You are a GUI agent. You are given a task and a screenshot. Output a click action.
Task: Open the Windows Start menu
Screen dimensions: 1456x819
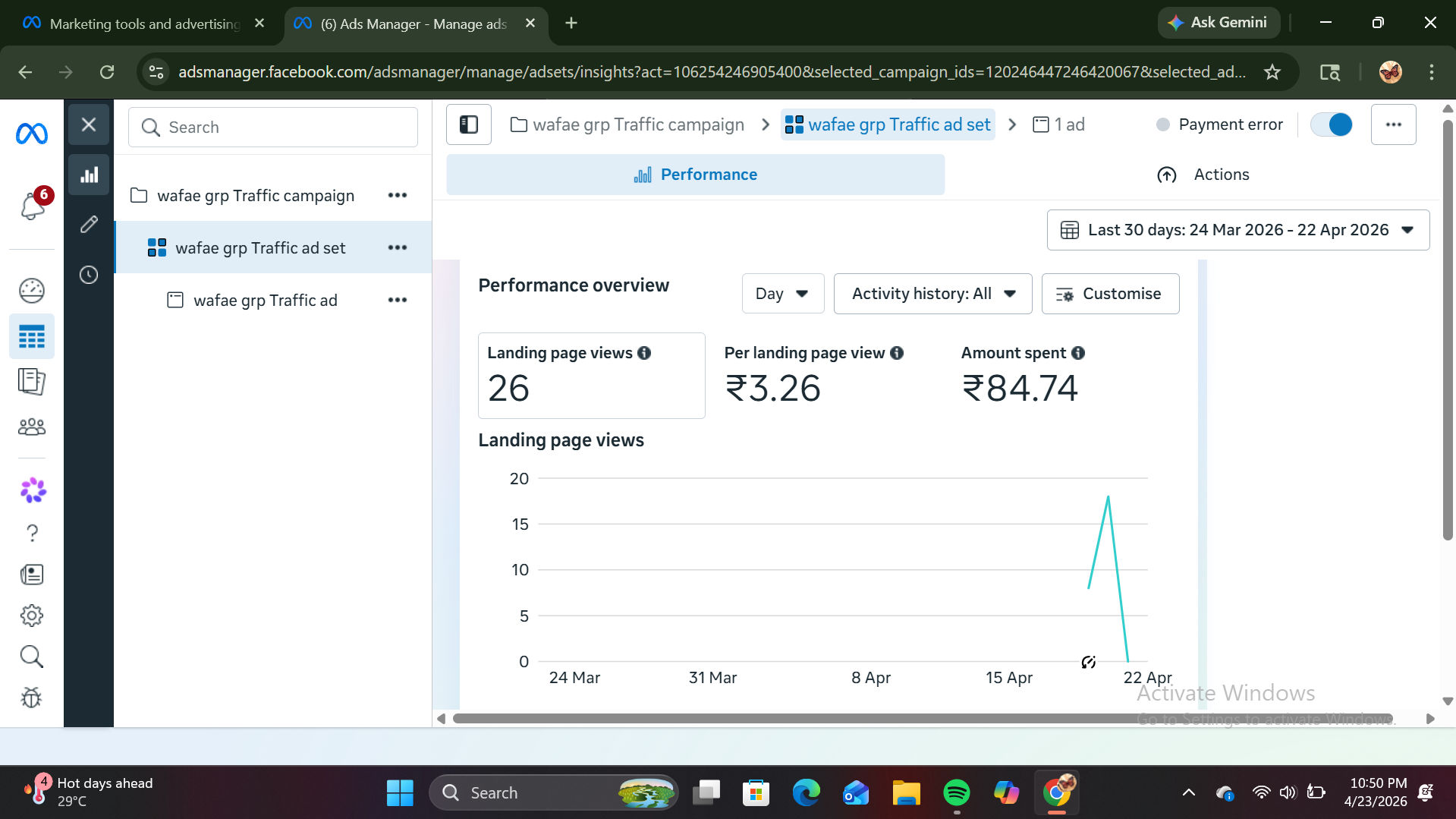click(400, 793)
